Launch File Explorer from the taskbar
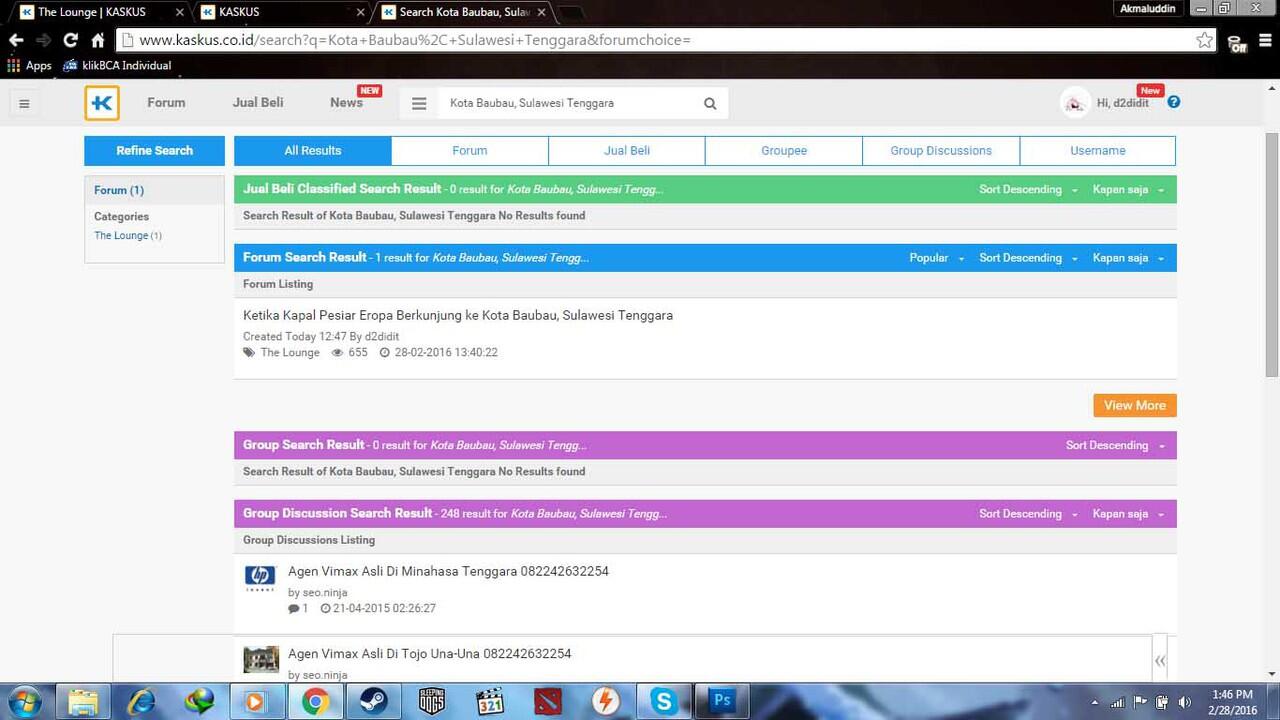The width and height of the screenshot is (1280, 720). [83, 701]
